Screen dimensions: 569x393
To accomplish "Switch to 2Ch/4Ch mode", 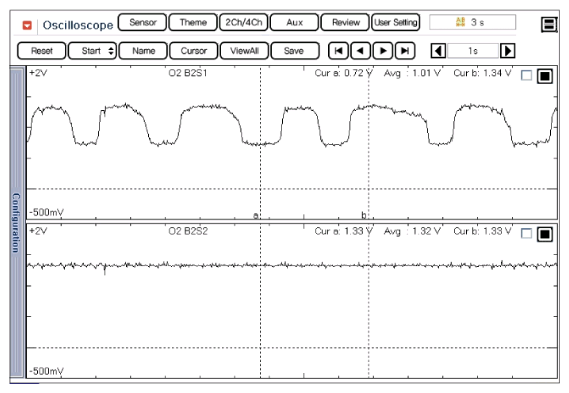I will 243,22.
